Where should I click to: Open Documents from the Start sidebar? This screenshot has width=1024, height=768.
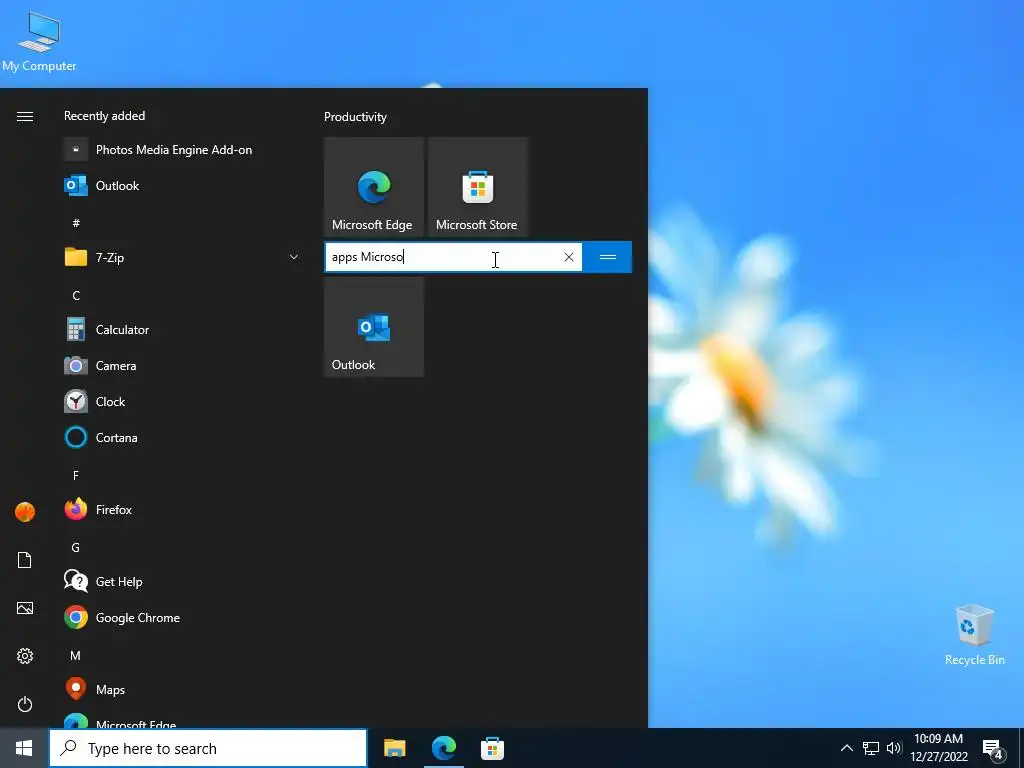[25, 560]
